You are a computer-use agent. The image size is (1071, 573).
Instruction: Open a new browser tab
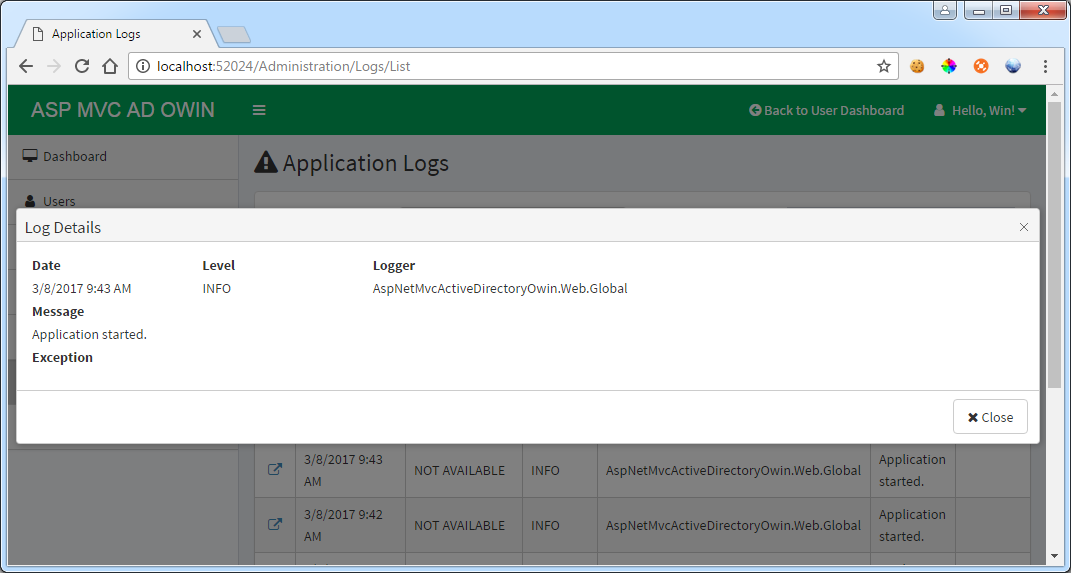click(x=234, y=34)
